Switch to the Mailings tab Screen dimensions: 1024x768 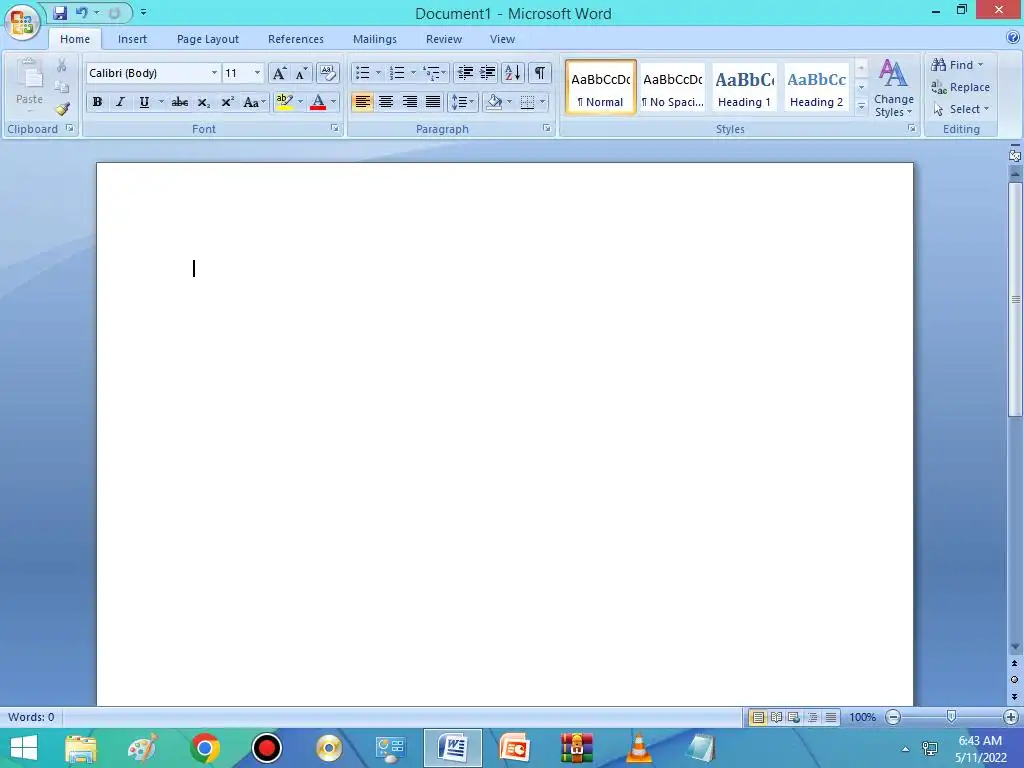[375, 39]
